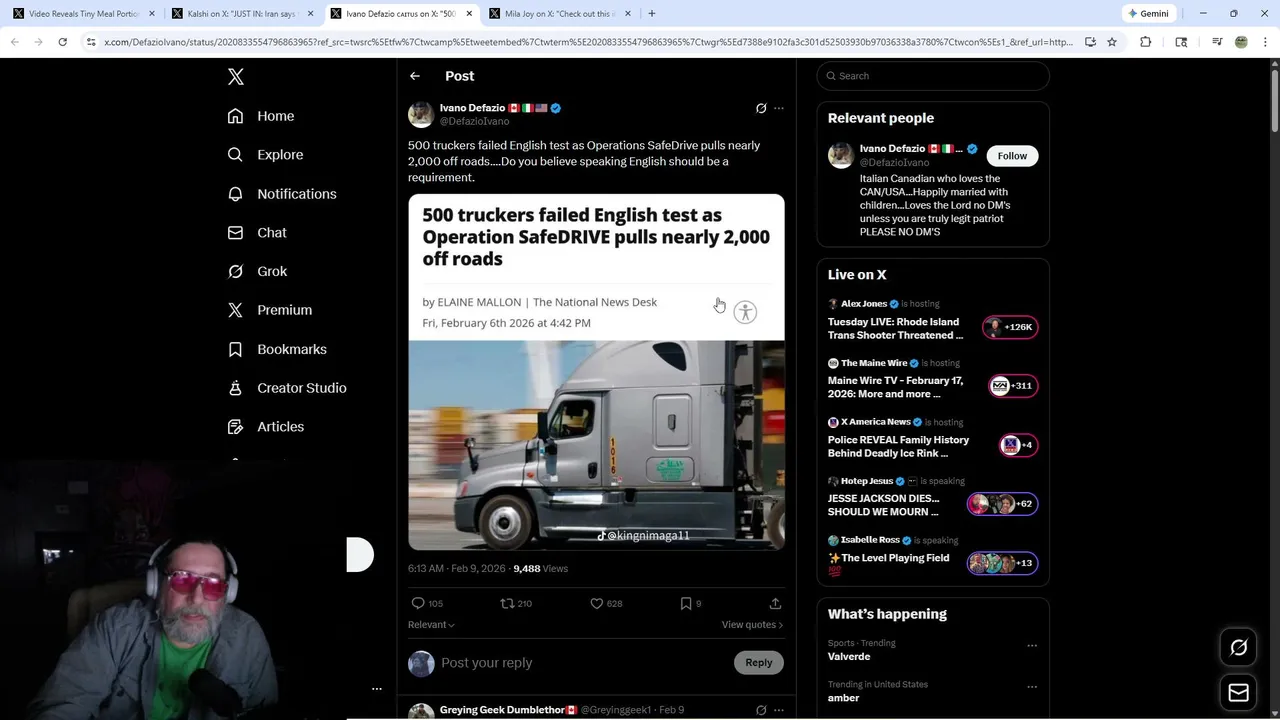The width and height of the screenshot is (1280, 720).
Task: Switch to the Kalshi on X tab
Action: [x=242, y=14]
